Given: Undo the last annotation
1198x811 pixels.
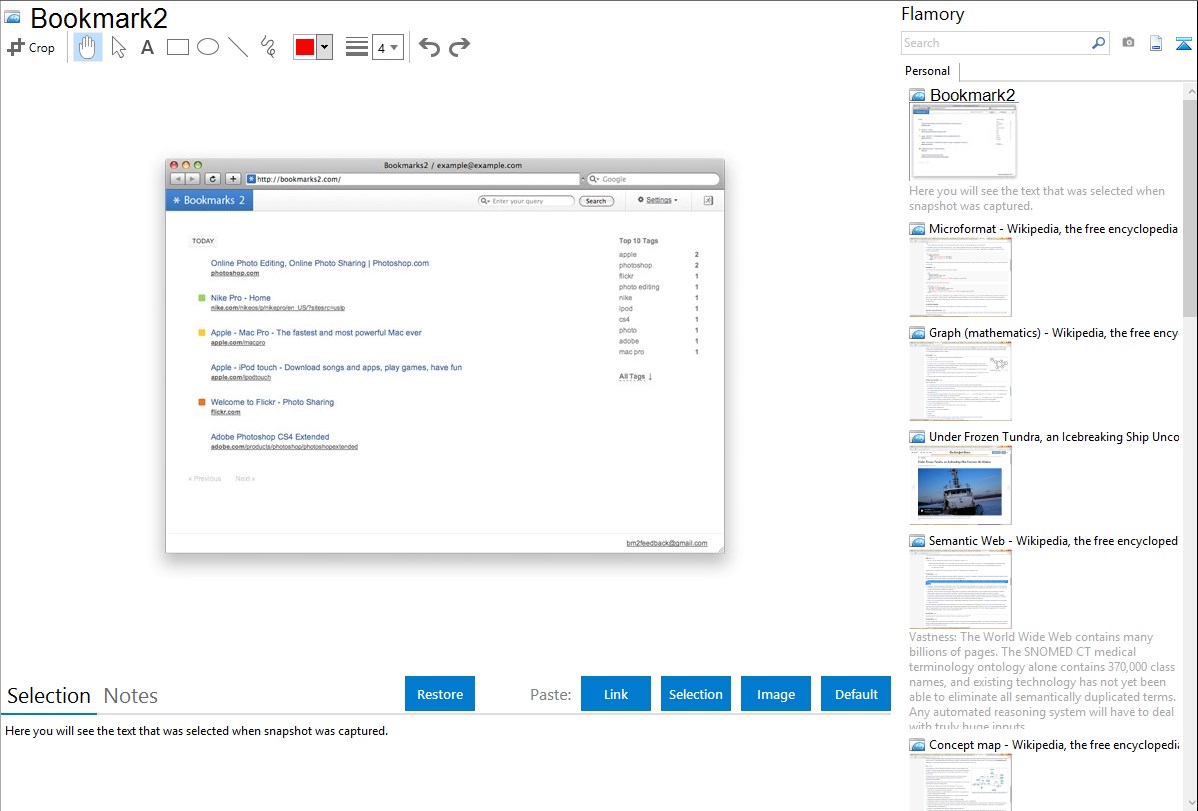Looking at the screenshot, I should (x=429, y=47).
